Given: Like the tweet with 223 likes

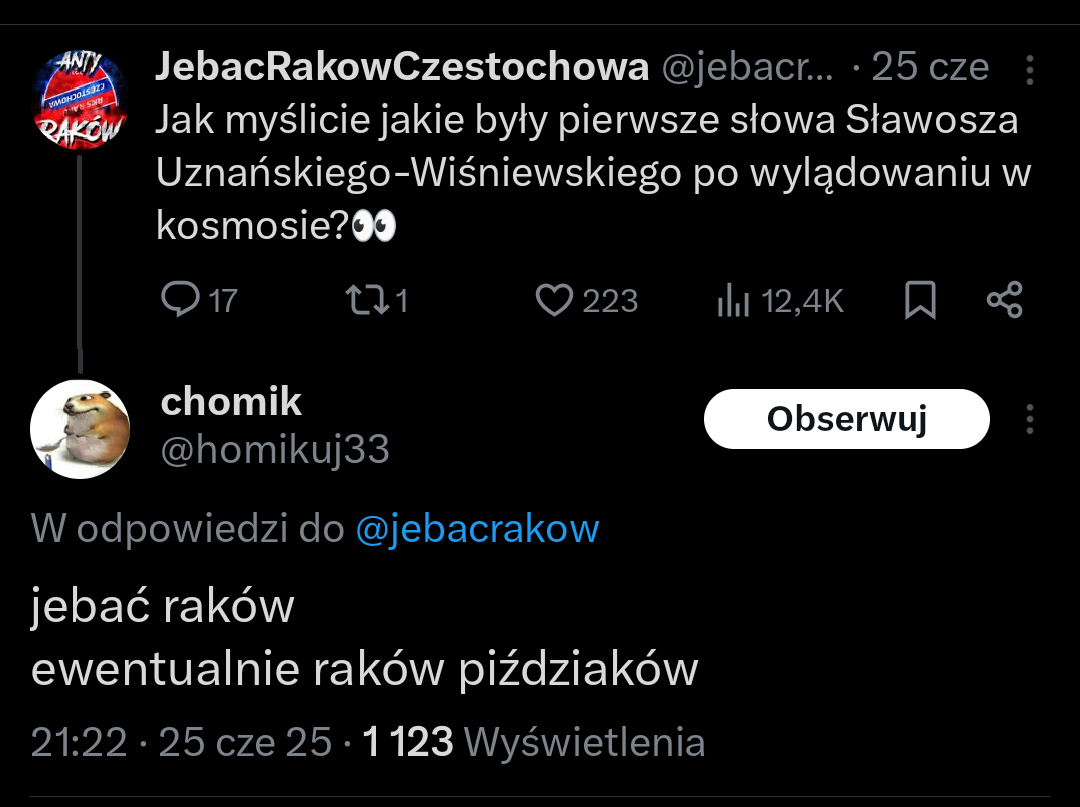Looking at the screenshot, I should point(554,300).
